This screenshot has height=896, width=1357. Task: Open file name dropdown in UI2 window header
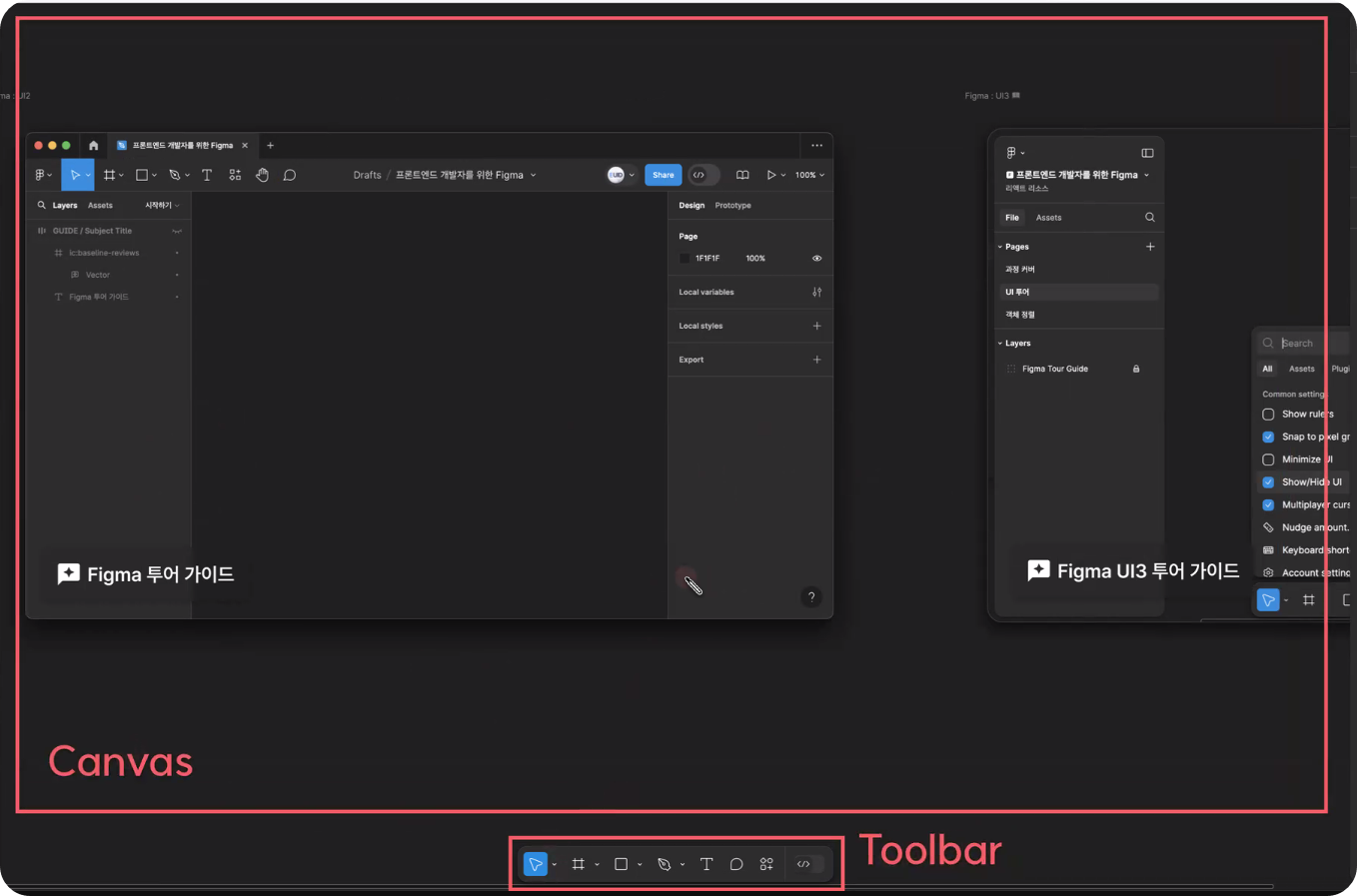[x=533, y=175]
